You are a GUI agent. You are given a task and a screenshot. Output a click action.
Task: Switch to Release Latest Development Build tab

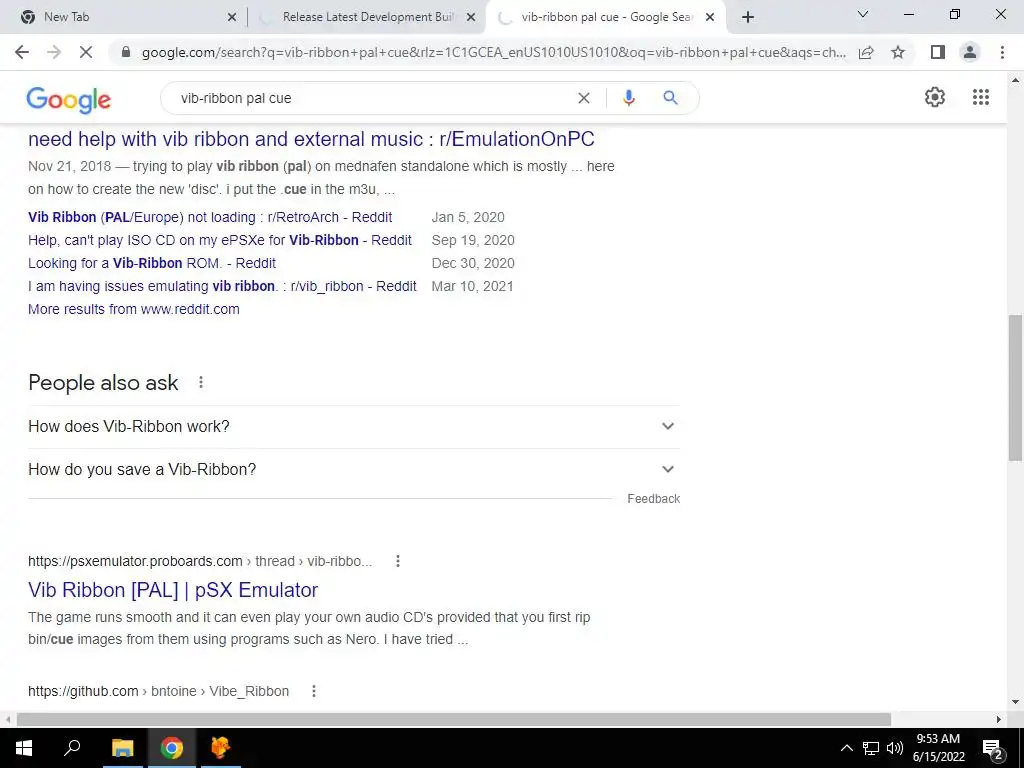[367, 17]
